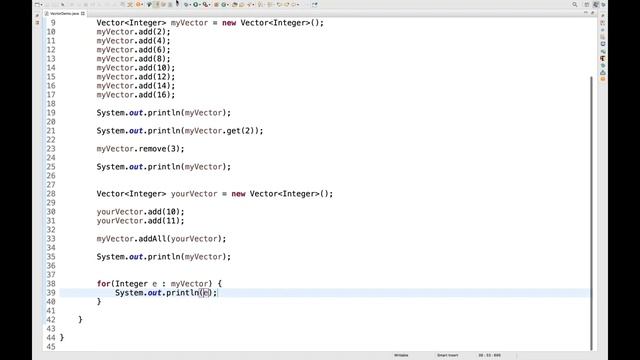Screen dimensions: 640x360
Task: Click line number 9 in the gutter
Action: (53, 23)
